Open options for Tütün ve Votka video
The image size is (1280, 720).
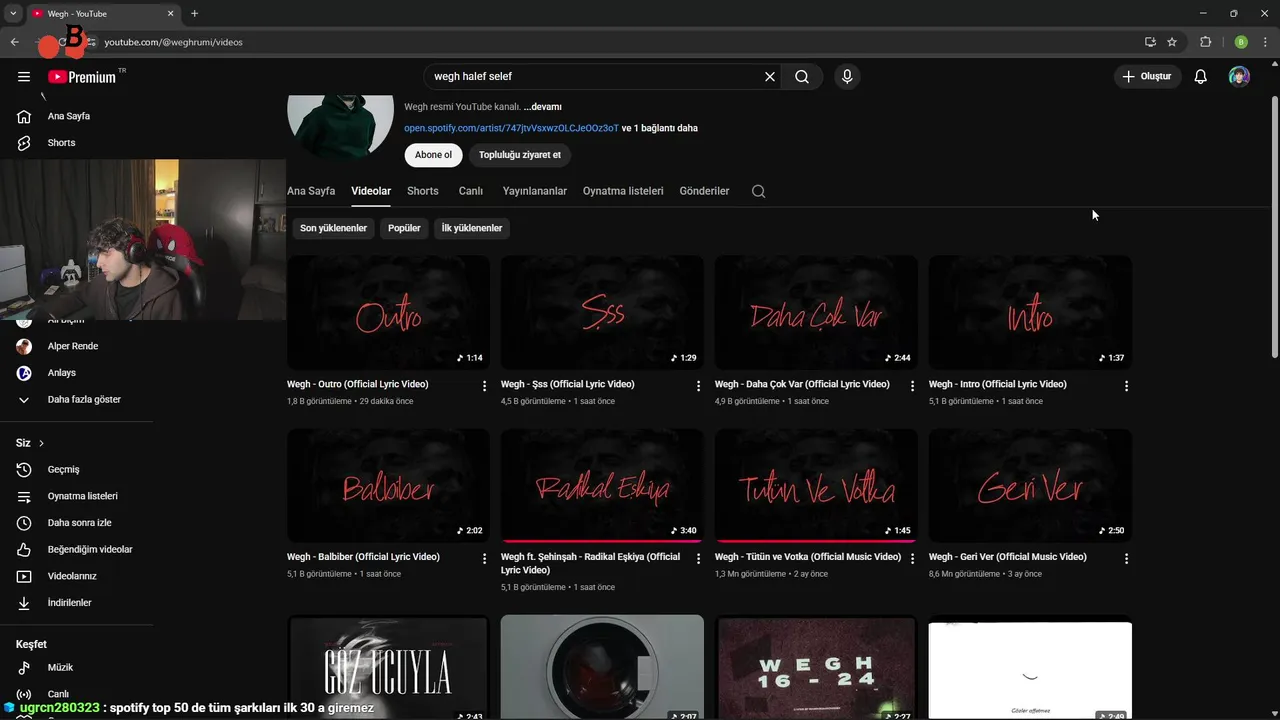[x=913, y=559]
